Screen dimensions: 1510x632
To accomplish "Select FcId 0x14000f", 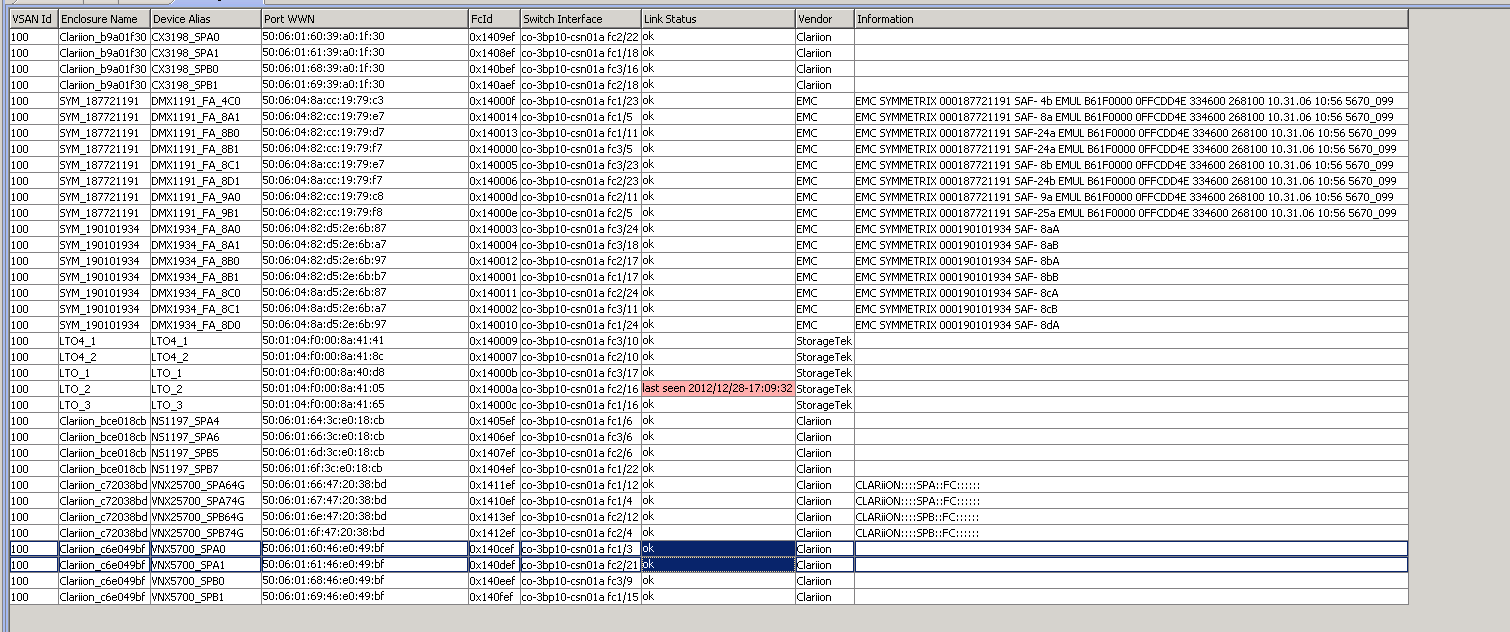I will [x=494, y=101].
